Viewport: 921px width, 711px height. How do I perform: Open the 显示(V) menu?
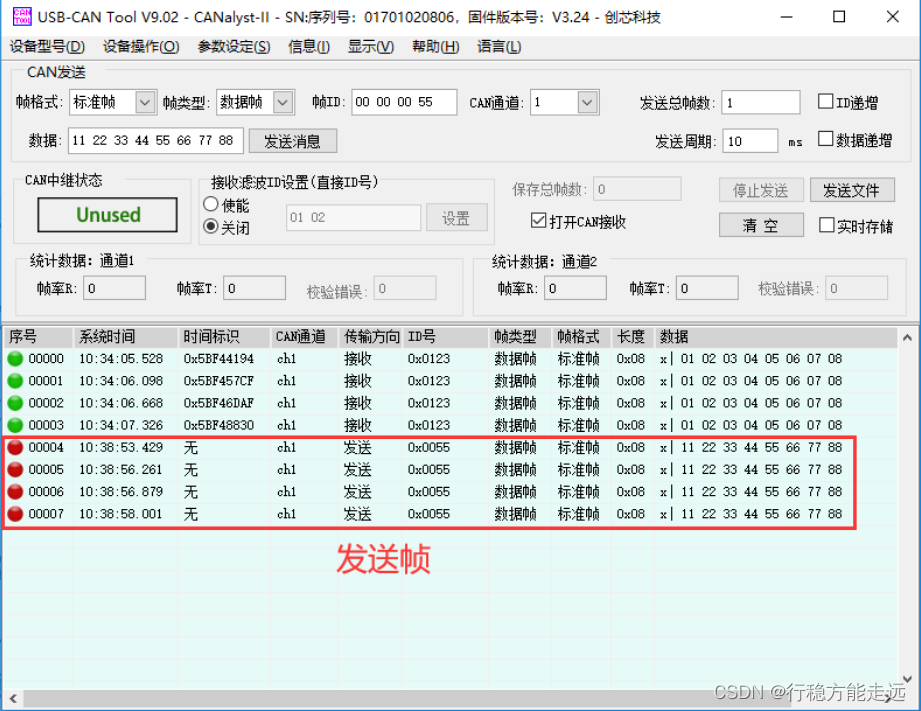click(x=371, y=46)
